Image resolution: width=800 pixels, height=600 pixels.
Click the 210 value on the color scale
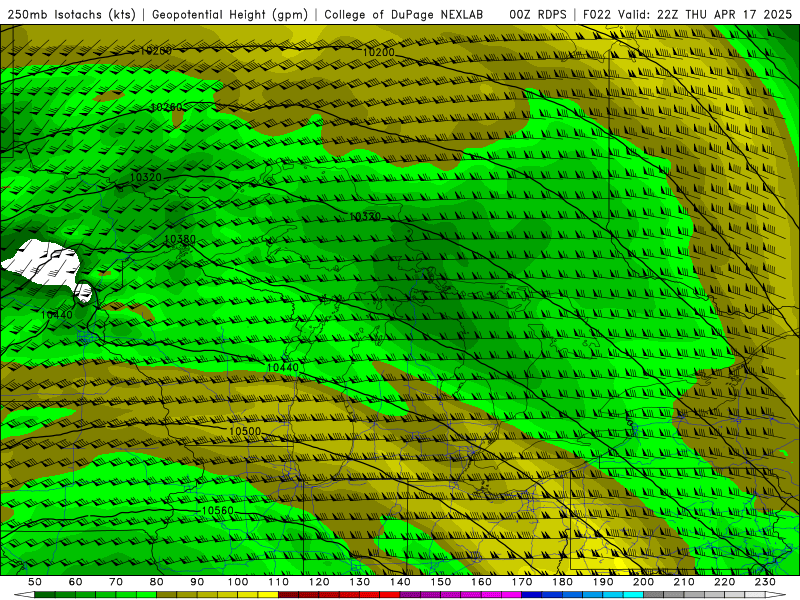pos(684,582)
